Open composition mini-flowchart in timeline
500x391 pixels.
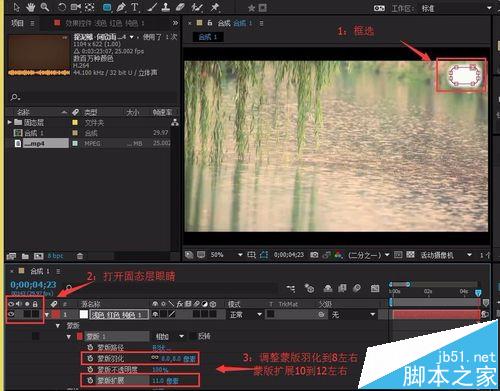pyautogui.click(x=290, y=289)
